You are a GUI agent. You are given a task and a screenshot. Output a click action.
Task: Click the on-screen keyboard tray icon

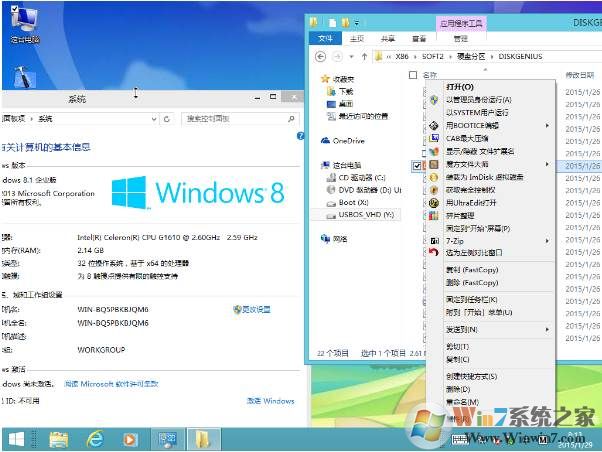(x=458, y=439)
